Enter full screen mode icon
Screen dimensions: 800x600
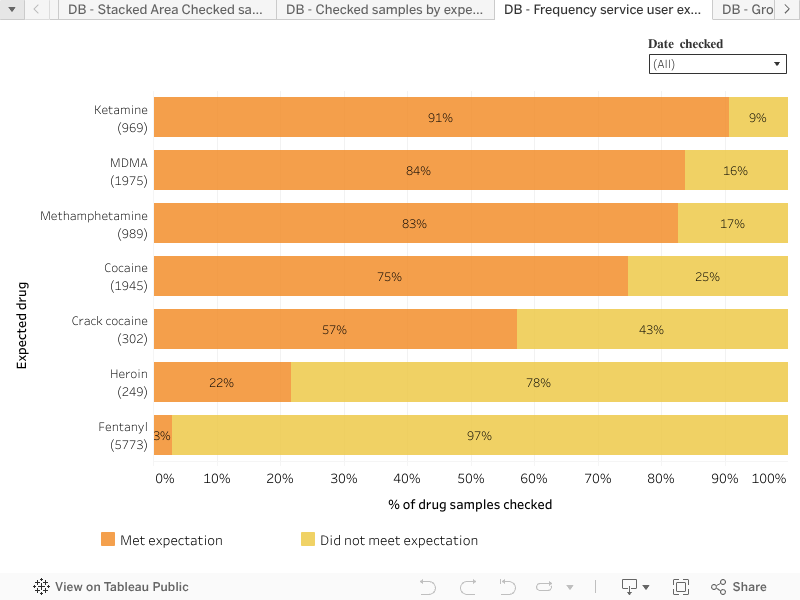[681, 587]
